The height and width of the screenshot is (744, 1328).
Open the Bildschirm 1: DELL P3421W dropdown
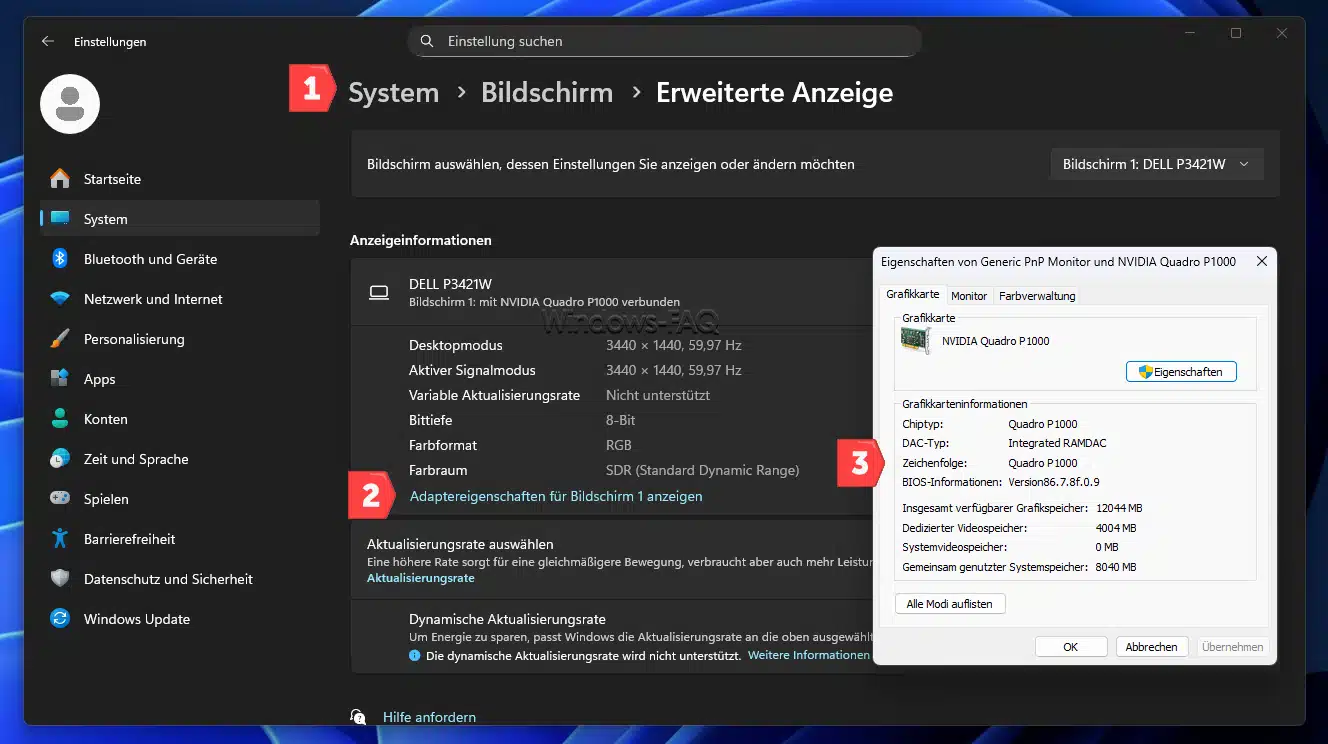click(1156, 164)
